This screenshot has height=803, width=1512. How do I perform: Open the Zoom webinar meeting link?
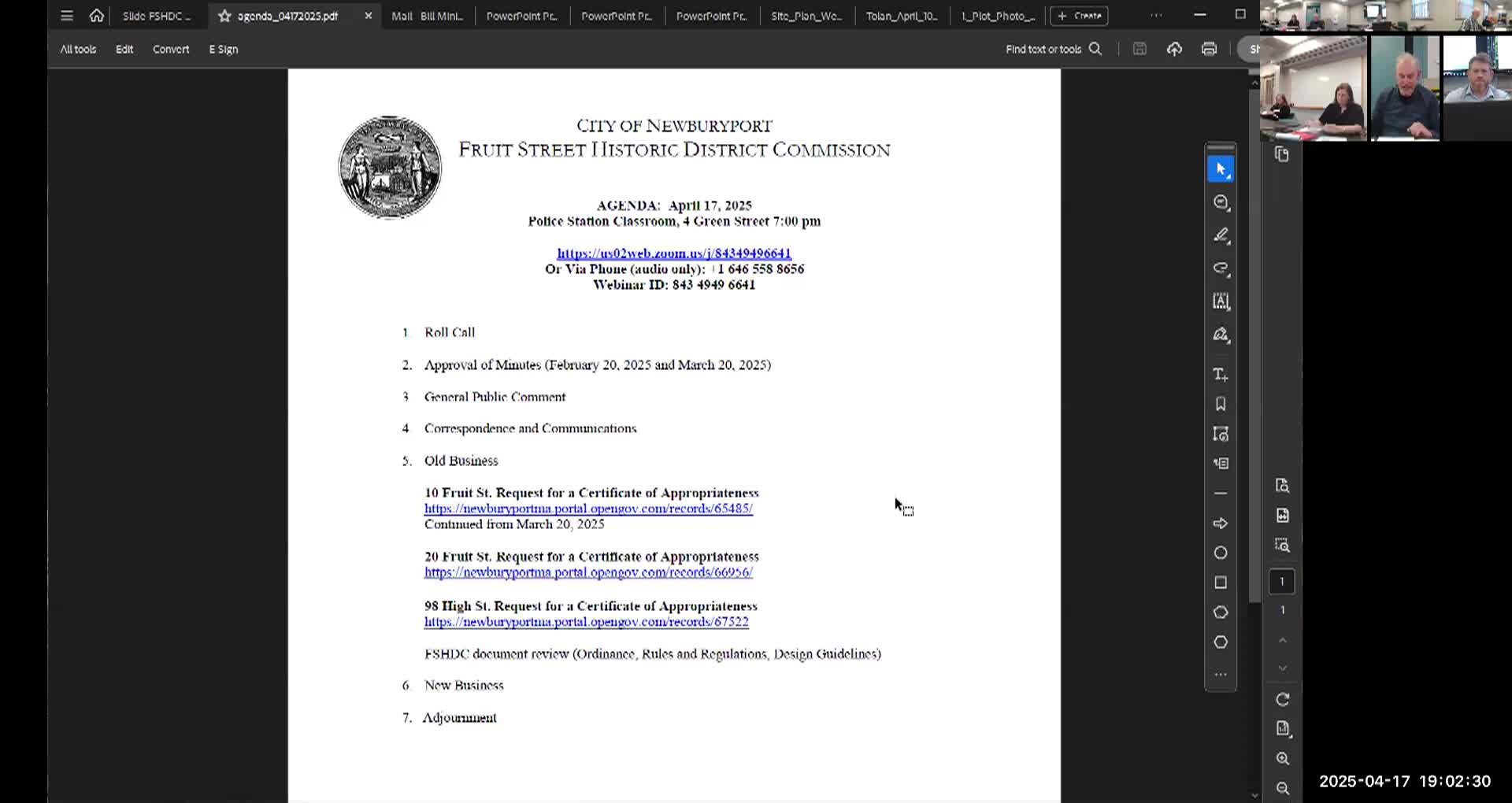click(674, 253)
